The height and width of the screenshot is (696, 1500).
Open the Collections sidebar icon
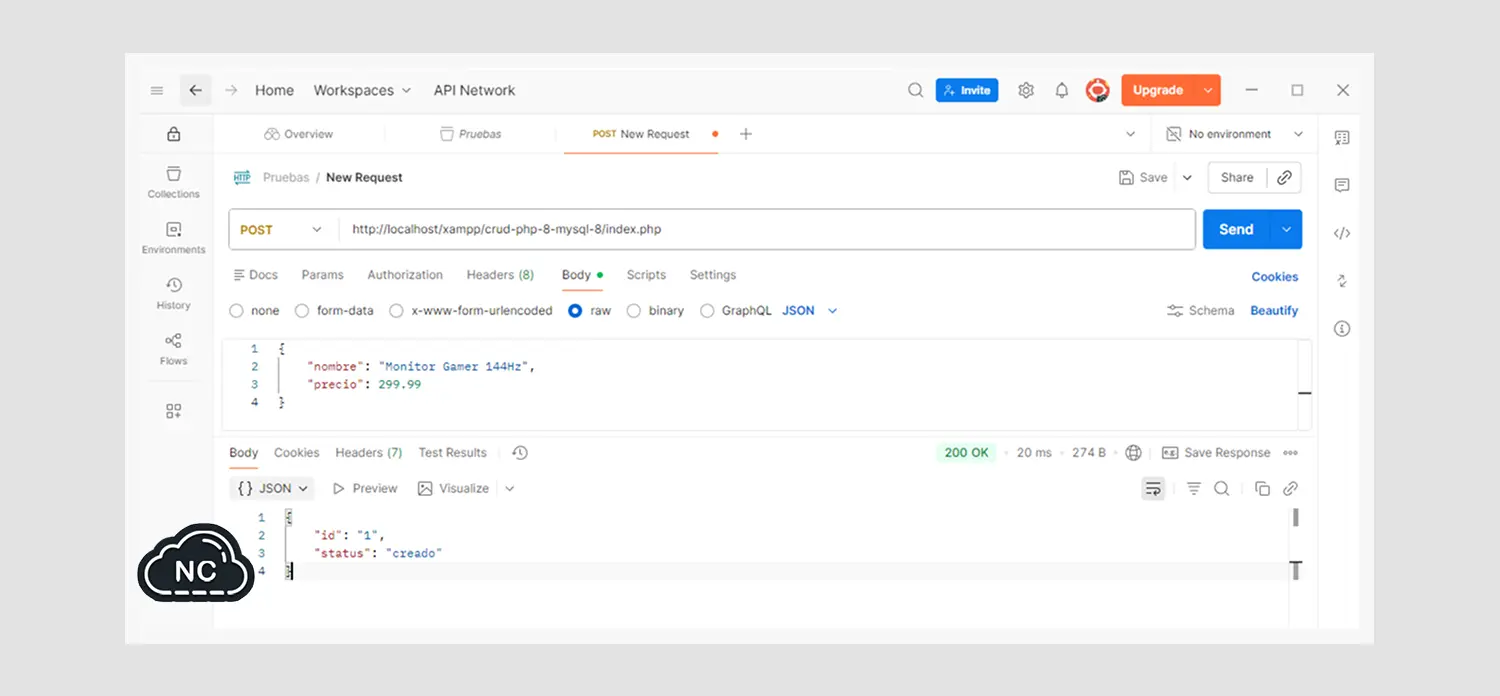[174, 182]
